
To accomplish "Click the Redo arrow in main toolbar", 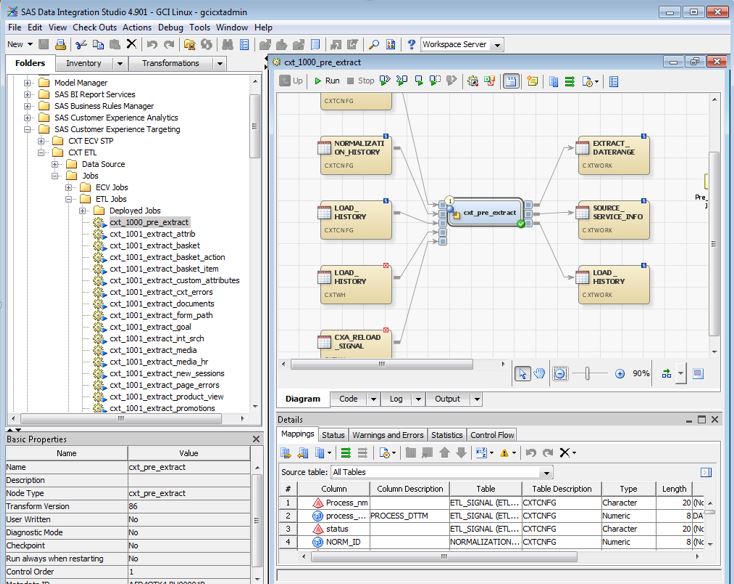I will pos(169,44).
